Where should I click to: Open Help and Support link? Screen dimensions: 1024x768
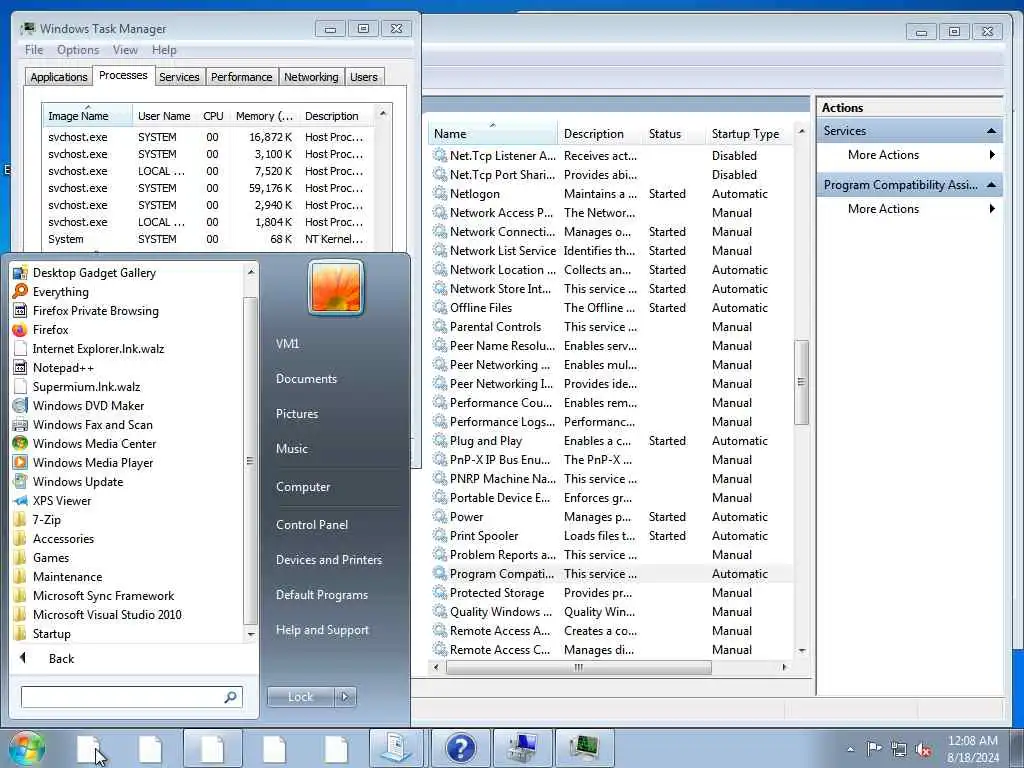[322, 630]
